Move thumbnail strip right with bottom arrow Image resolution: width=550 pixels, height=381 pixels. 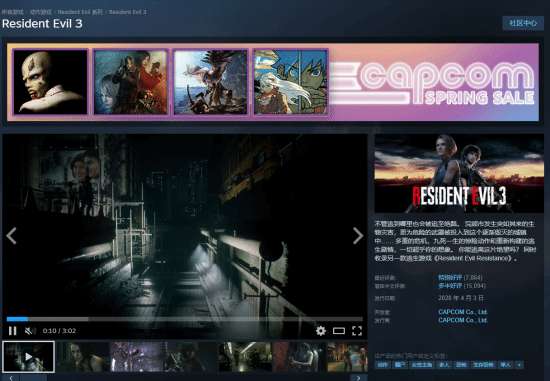[358, 378]
